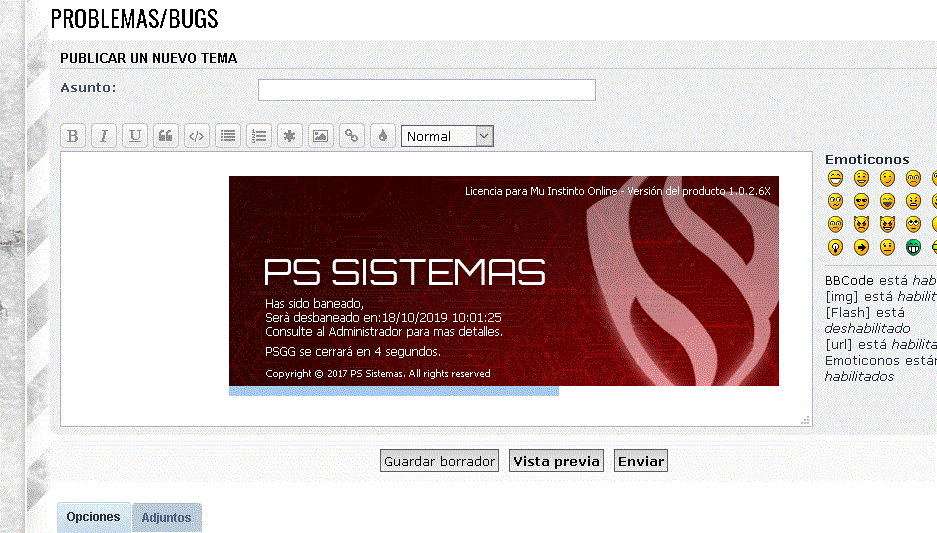
Task: Open the font color picker (flame icon)
Action: [x=381, y=137]
